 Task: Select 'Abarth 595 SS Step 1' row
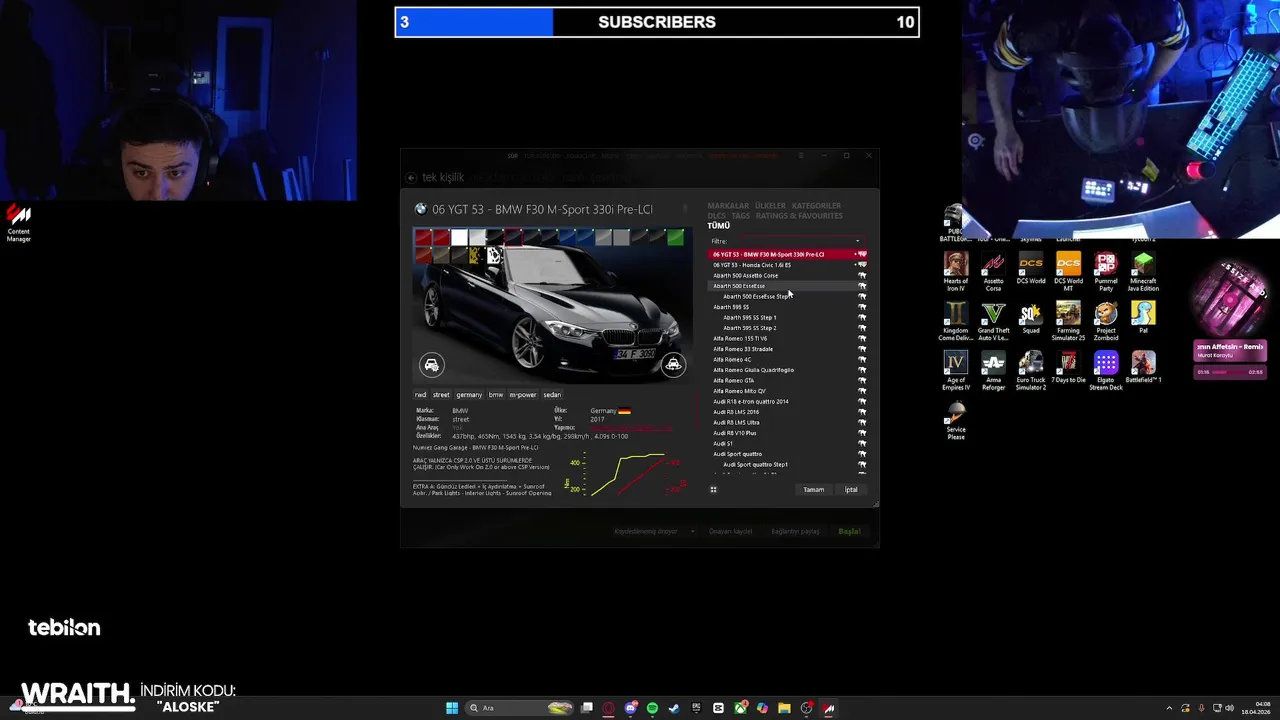coord(788,318)
